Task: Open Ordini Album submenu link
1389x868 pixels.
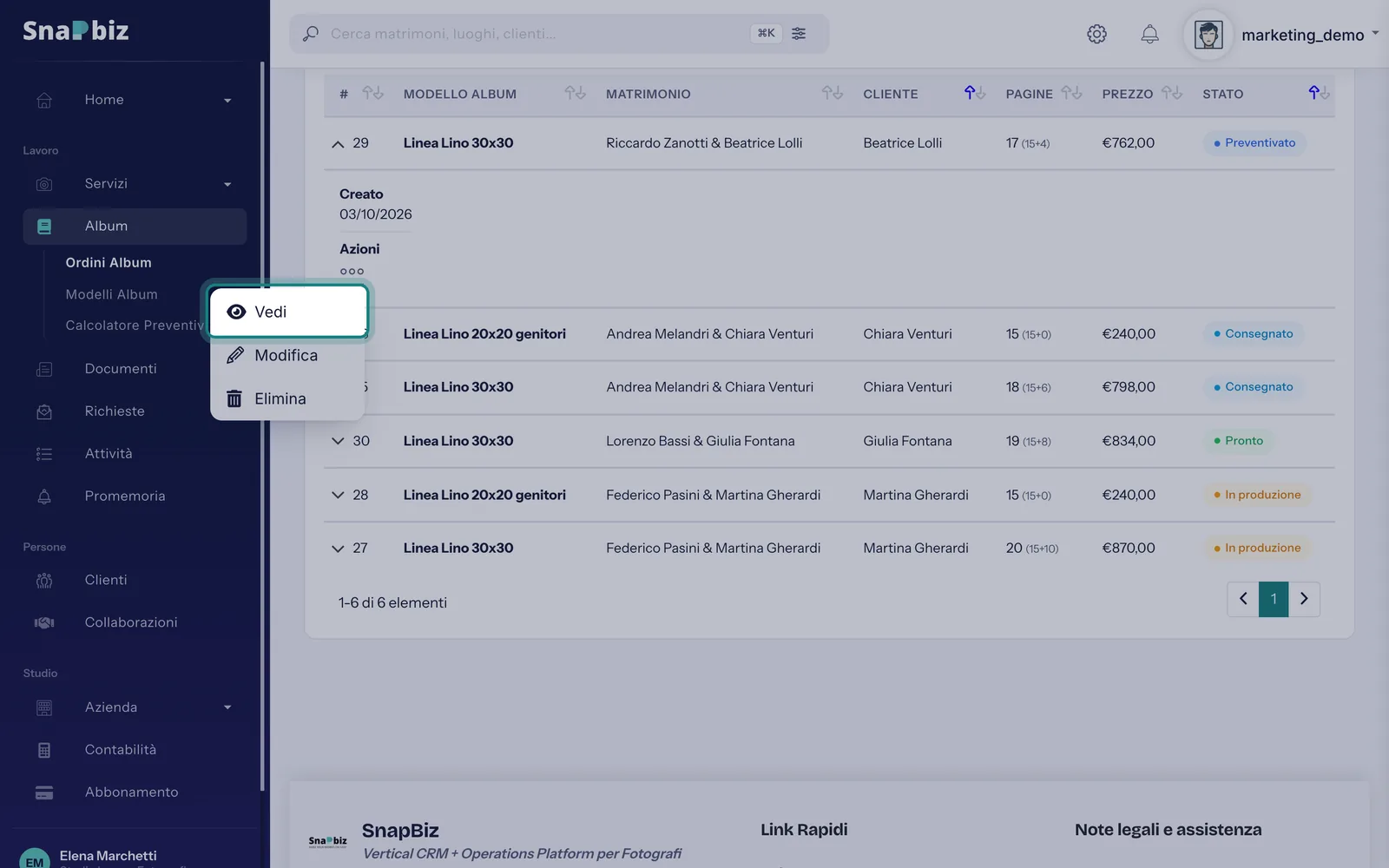Action: [x=109, y=262]
